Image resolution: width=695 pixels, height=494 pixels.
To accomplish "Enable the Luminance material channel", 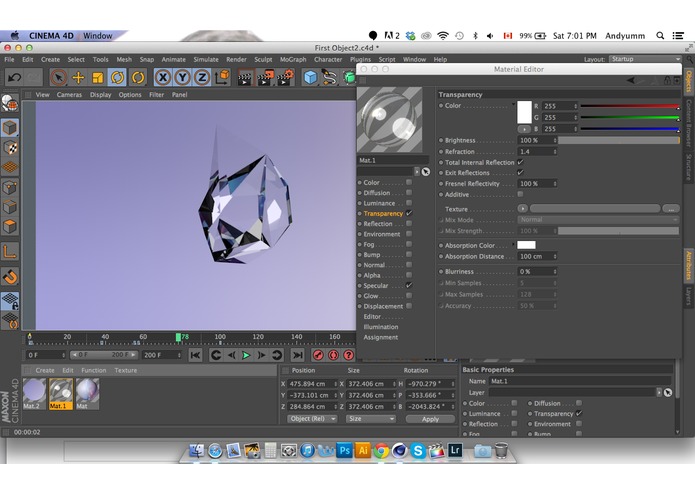I will click(x=409, y=203).
